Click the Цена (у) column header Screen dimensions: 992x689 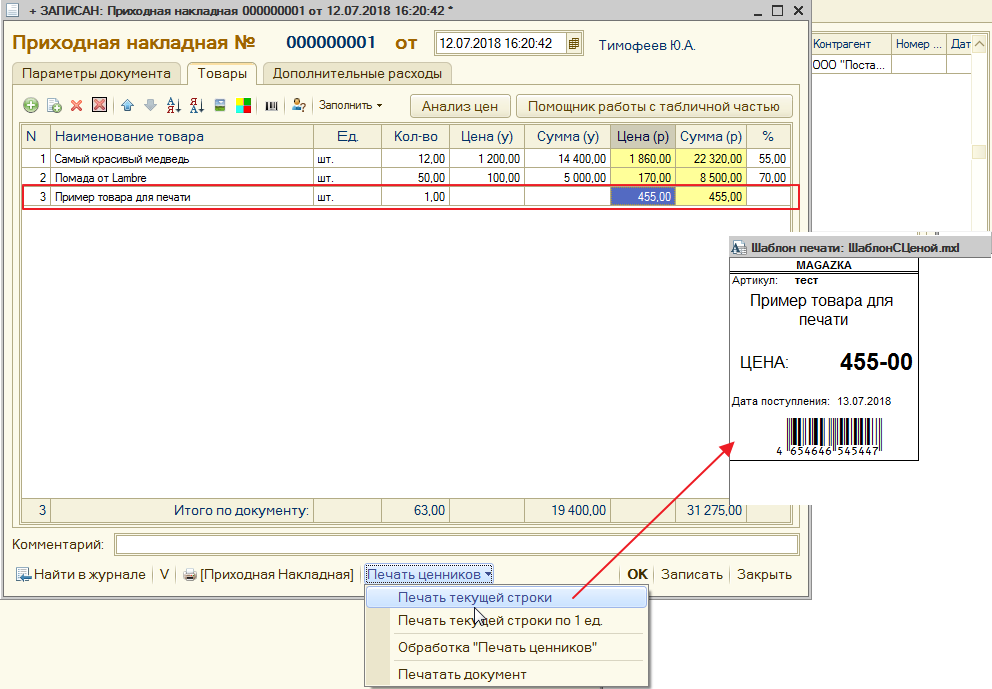(487, 137)
